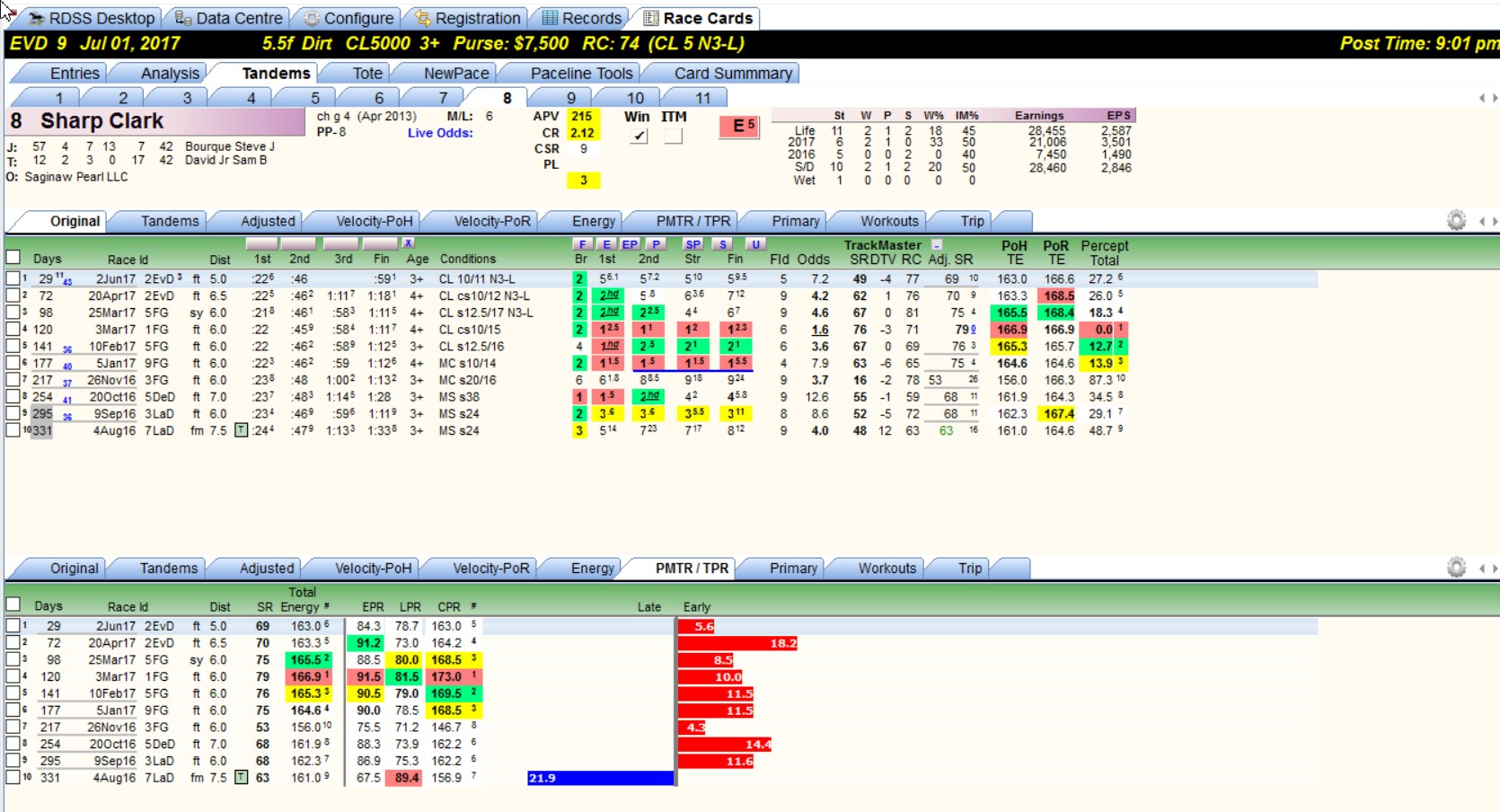Click the small X button above the Age column
Image resolution: width=1500 pixels, height=812 pixels.
(x=408, y=243)
